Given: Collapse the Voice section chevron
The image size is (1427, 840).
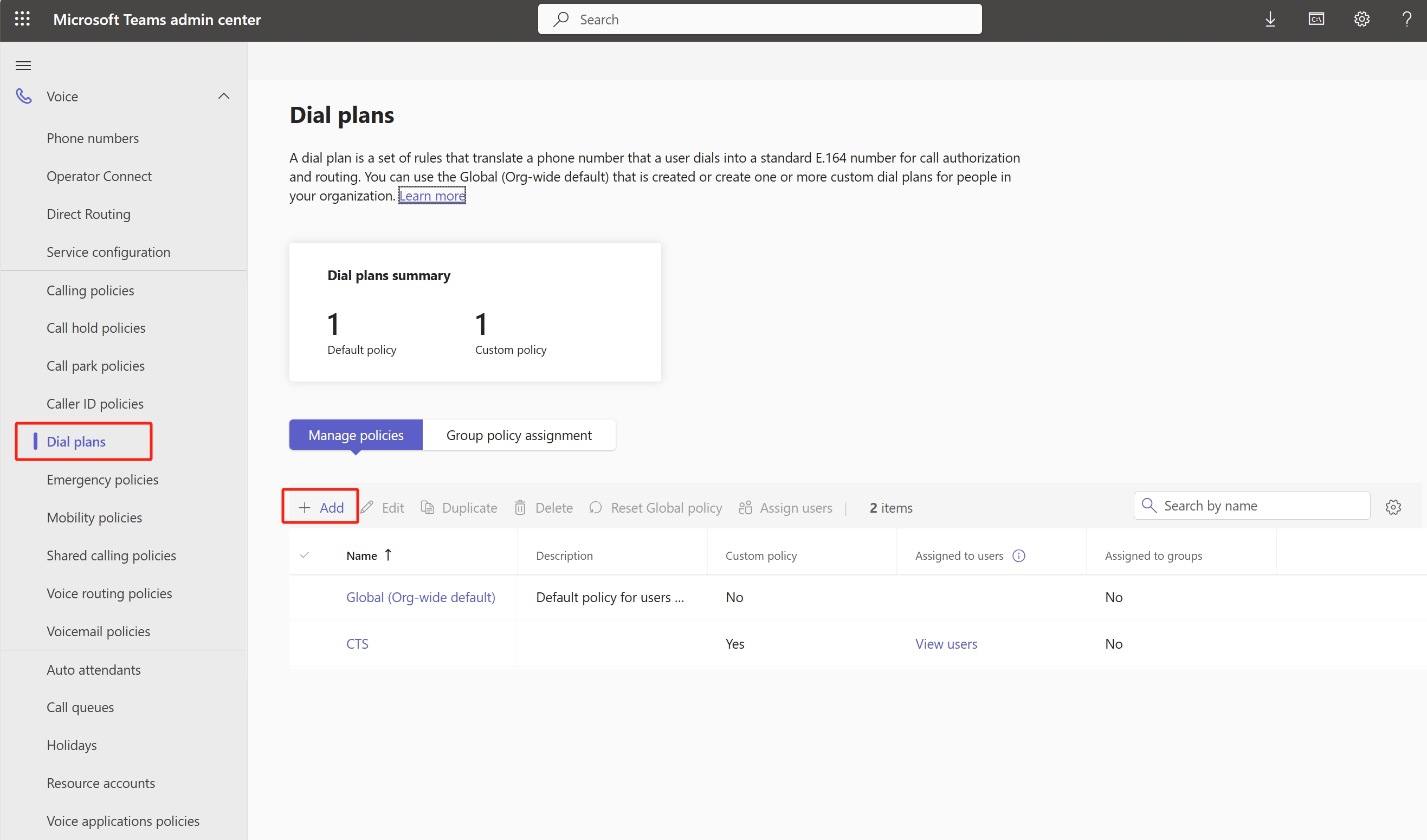Looking at the screenshot, I should 224,96.
